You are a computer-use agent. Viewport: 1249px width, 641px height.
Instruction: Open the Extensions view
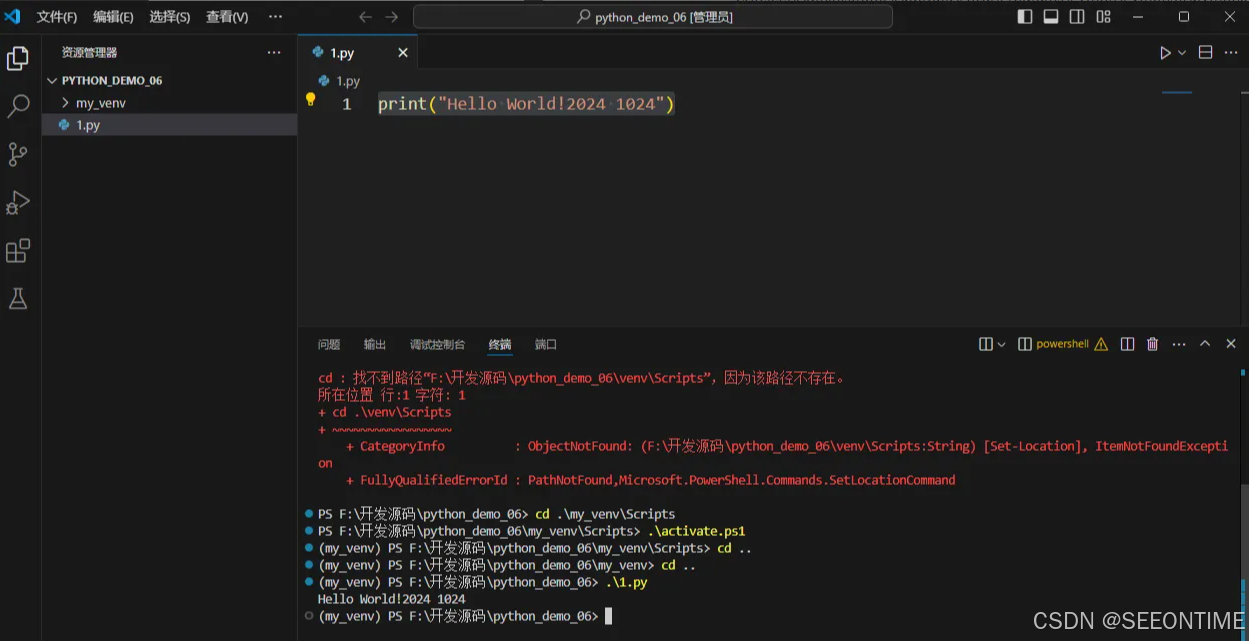(x=18, y=250)
